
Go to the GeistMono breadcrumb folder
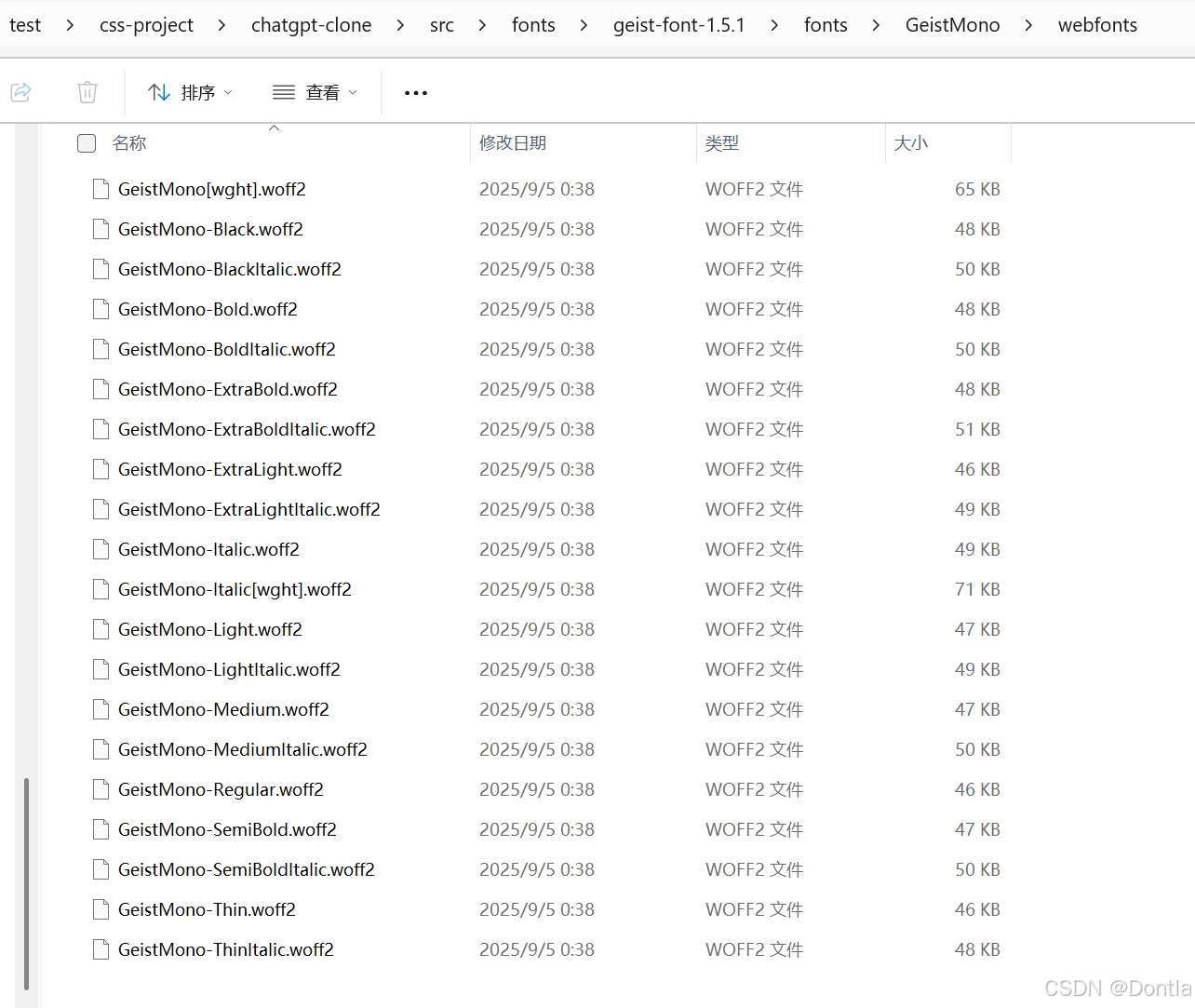(953, 25)
